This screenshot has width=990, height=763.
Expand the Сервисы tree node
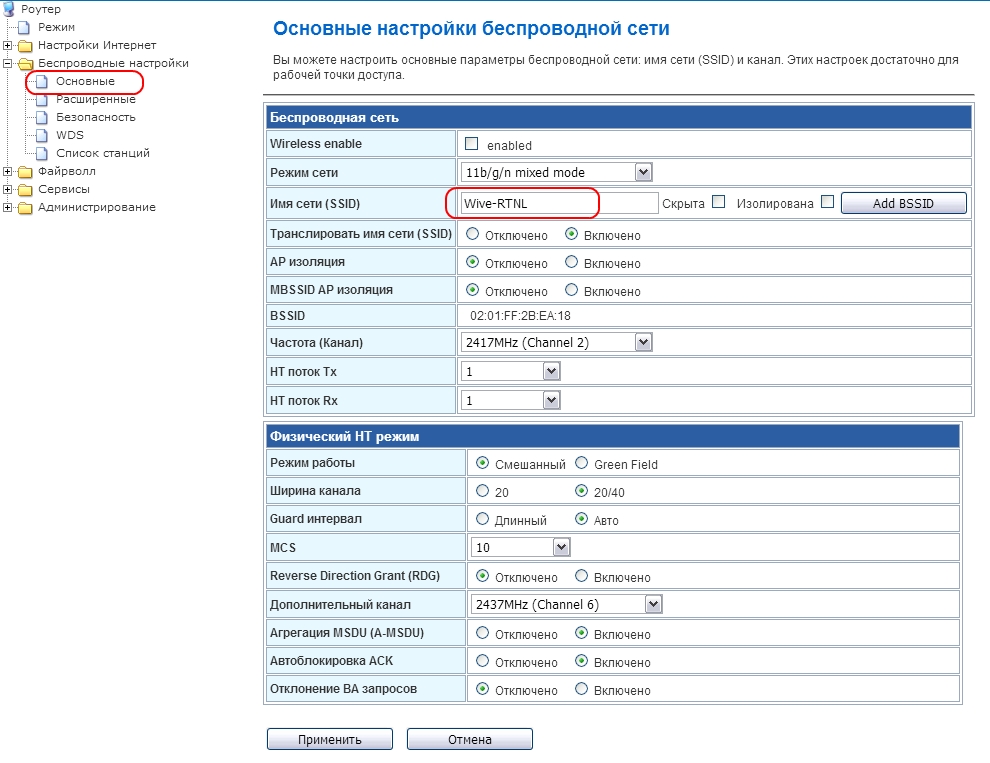click(x=8, y=189)
